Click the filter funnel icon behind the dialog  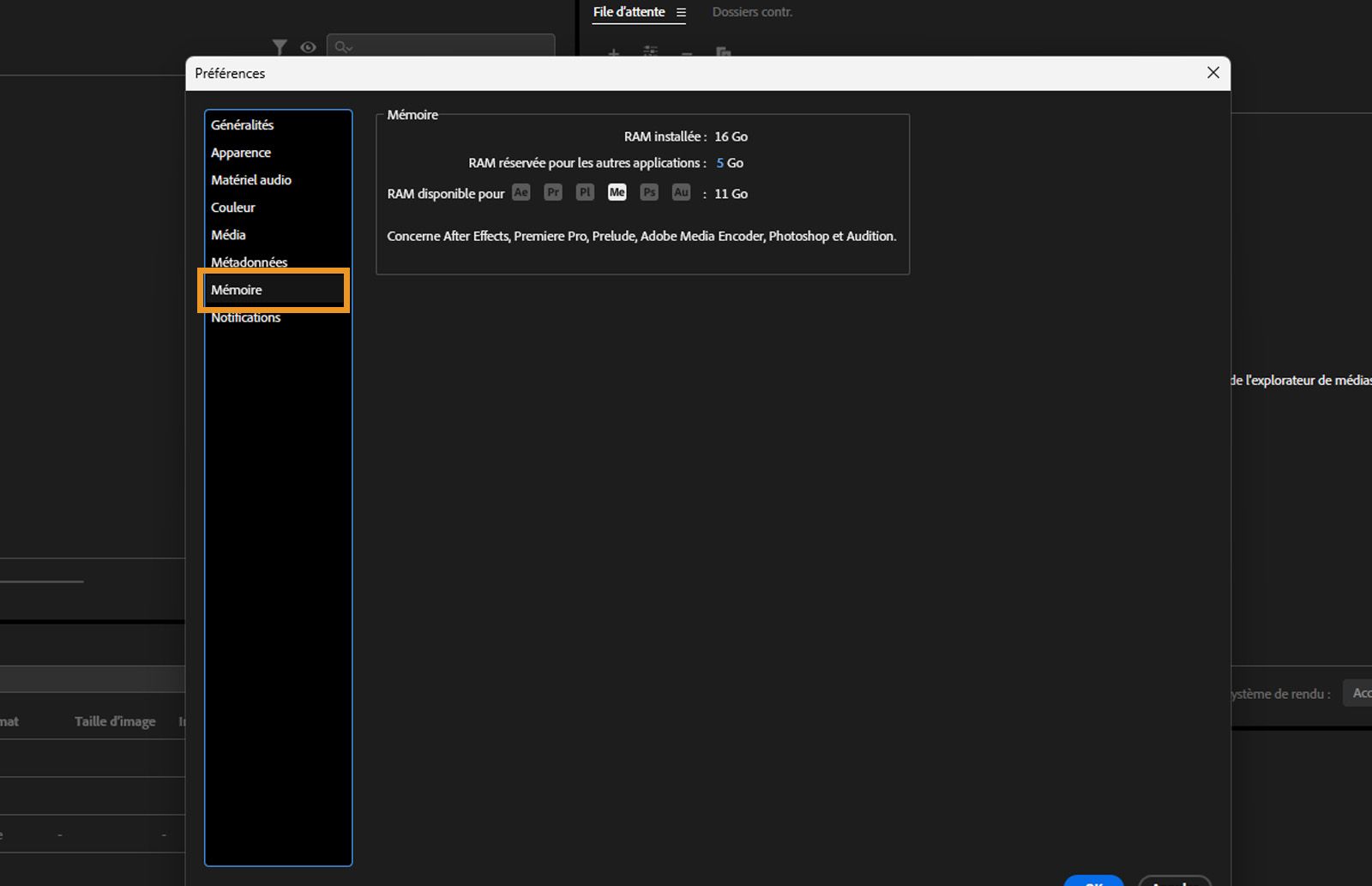(x=280, y=47)
